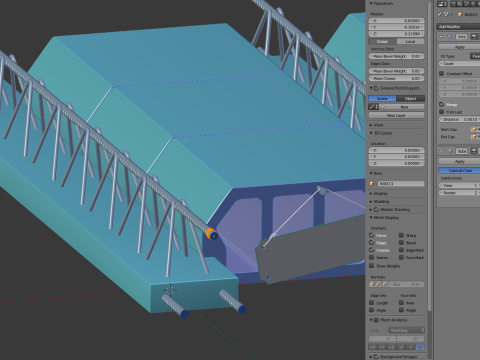Uncheck the Edges overlay checkbox
The image size is (480, 360).
click(x=371, y=243)
